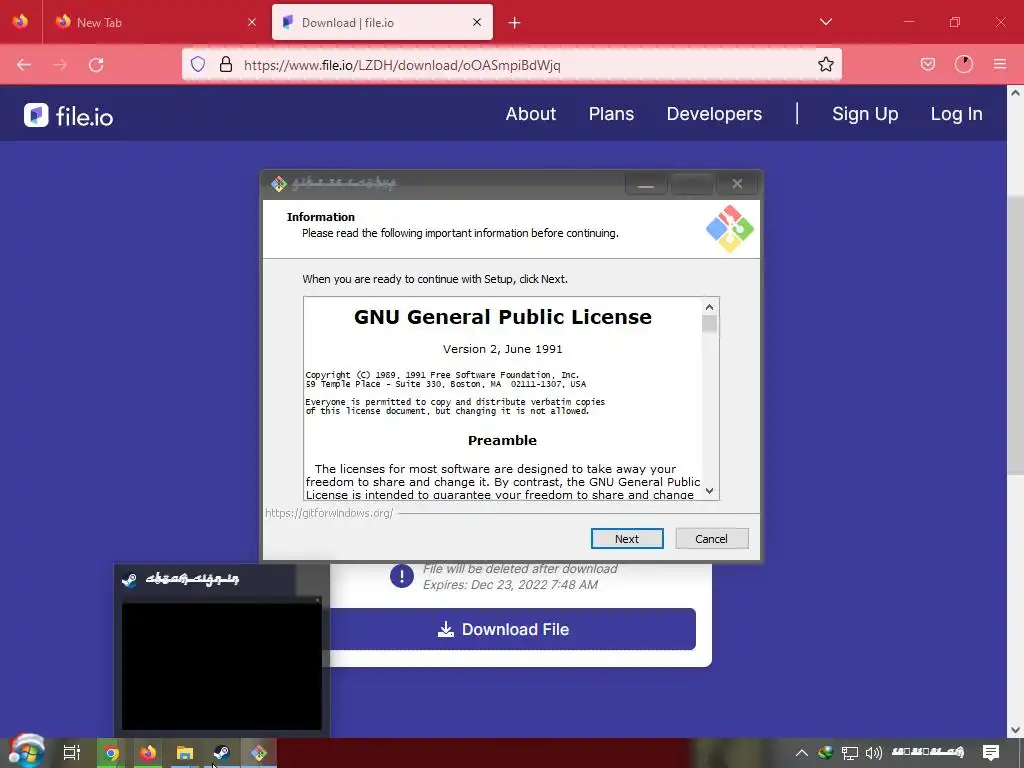Minimize the Git setup dialog
The height and width of the screenshot is (768, 1024).
click(646, 184)
